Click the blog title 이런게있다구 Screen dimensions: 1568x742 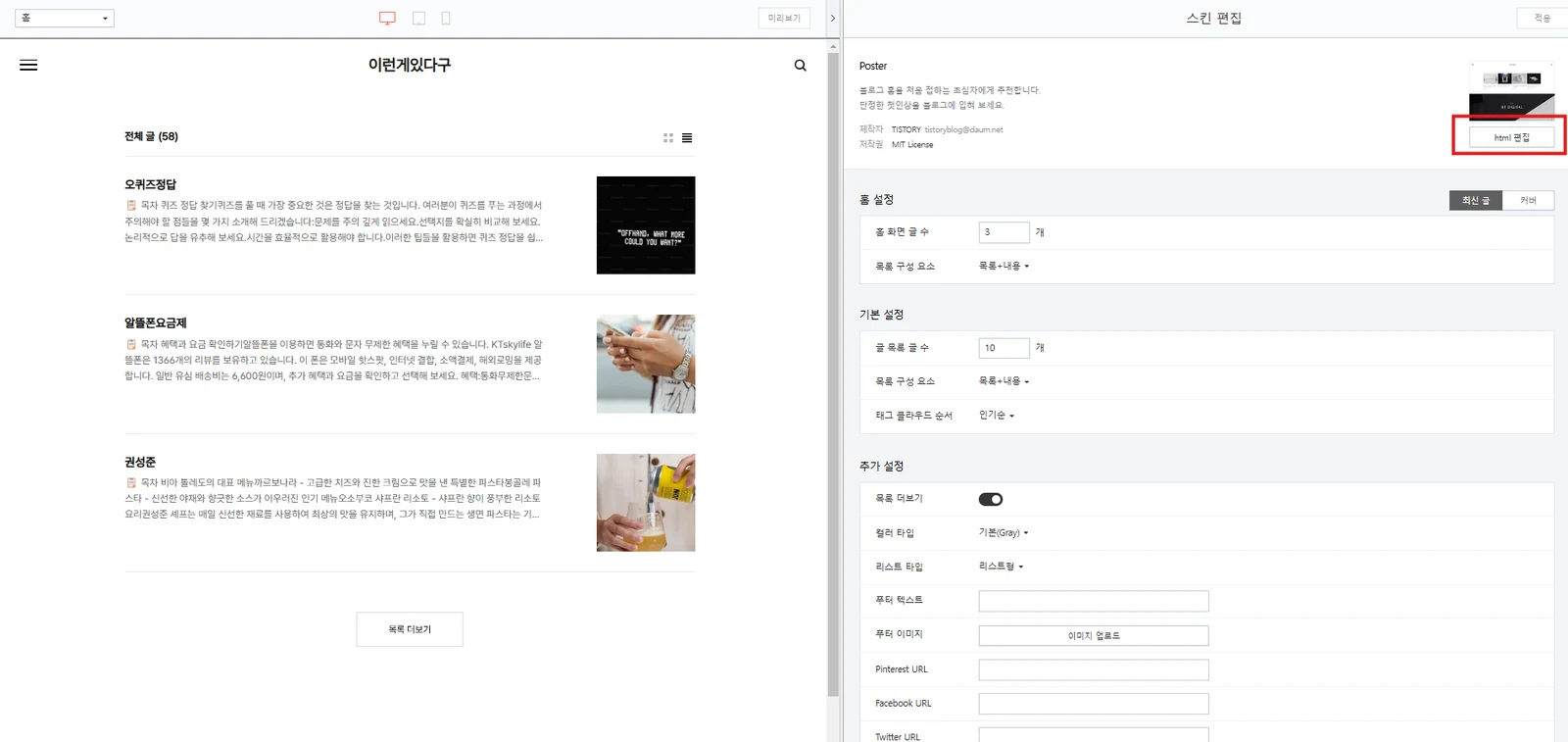point(410,65)
